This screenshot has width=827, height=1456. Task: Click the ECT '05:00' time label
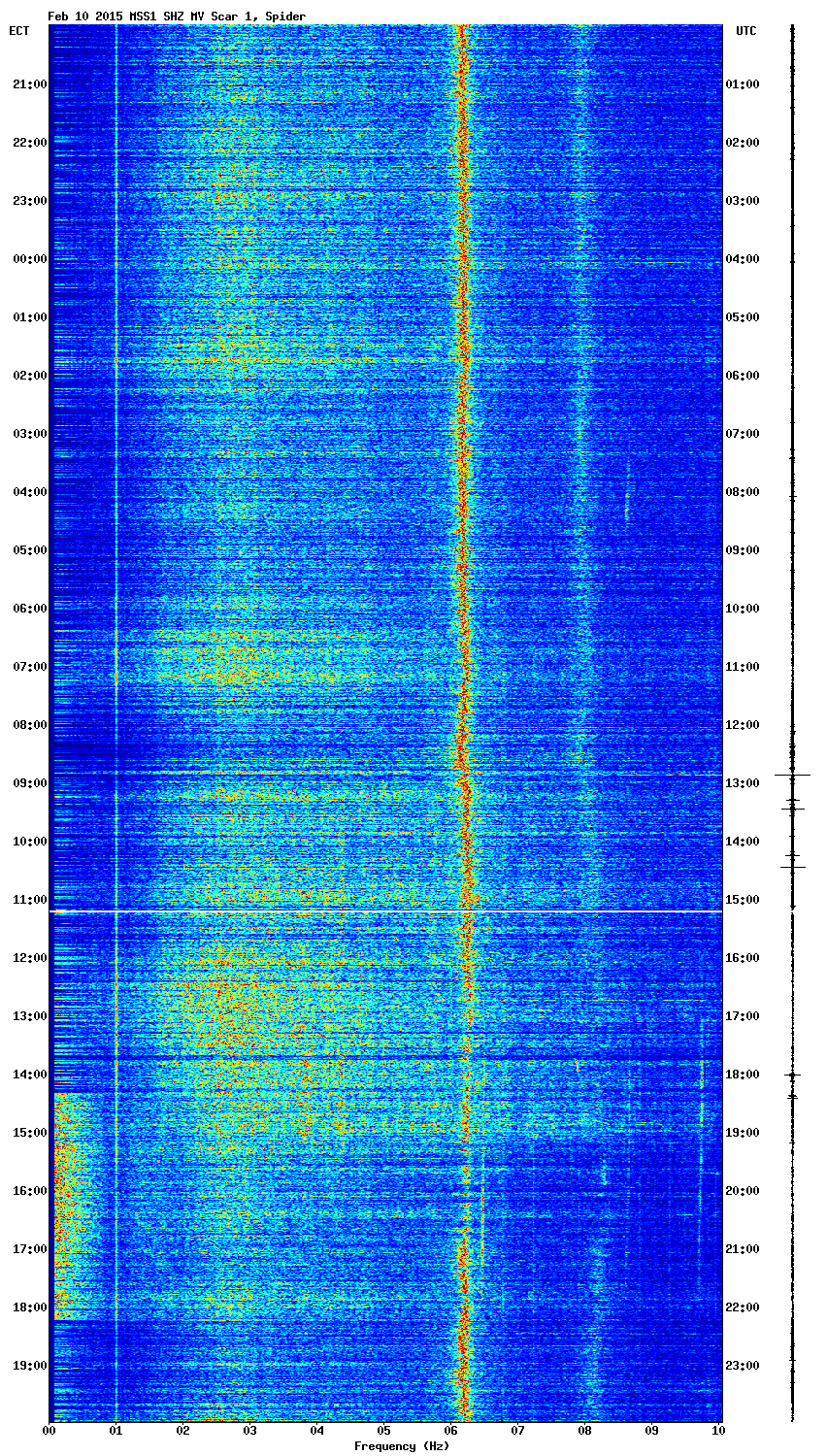29,550
